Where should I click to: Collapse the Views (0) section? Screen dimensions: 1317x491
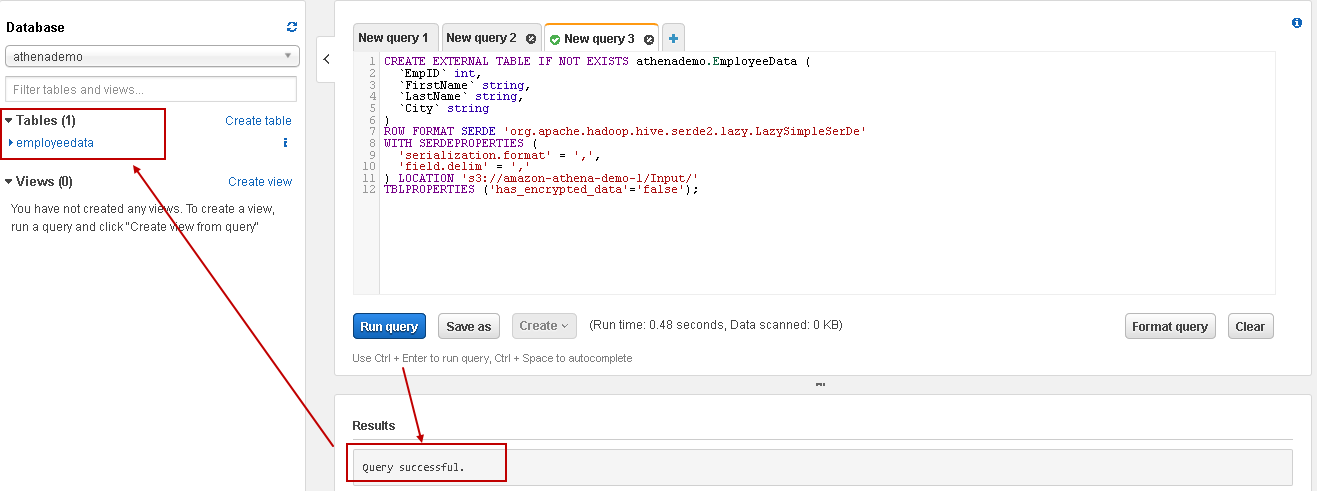10,182
